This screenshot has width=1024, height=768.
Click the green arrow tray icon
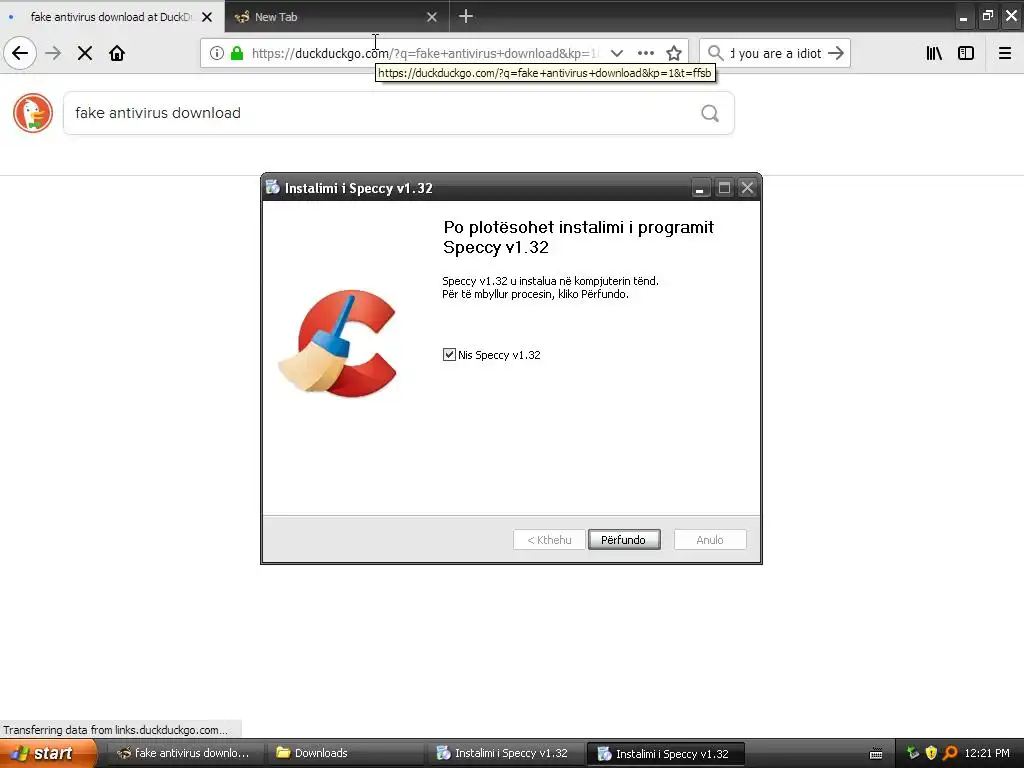tap(913, 753)
